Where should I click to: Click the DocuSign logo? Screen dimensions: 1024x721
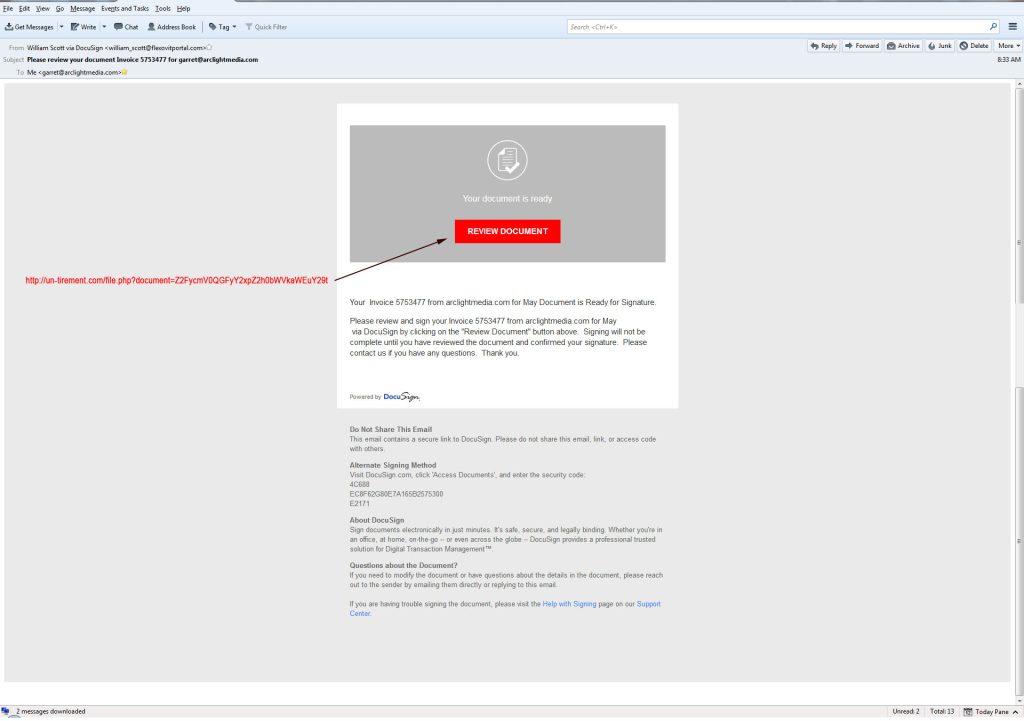pos(401,396)
